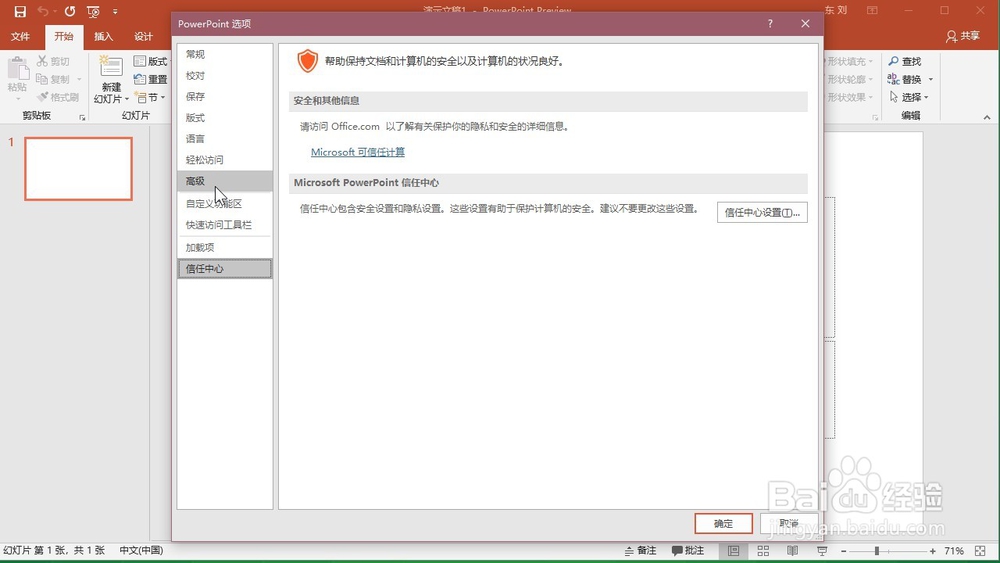Select 自定义功能区 in options sidebar
Image resolution: width=1000 pixels, height=563 pixels.
[224, 203]
